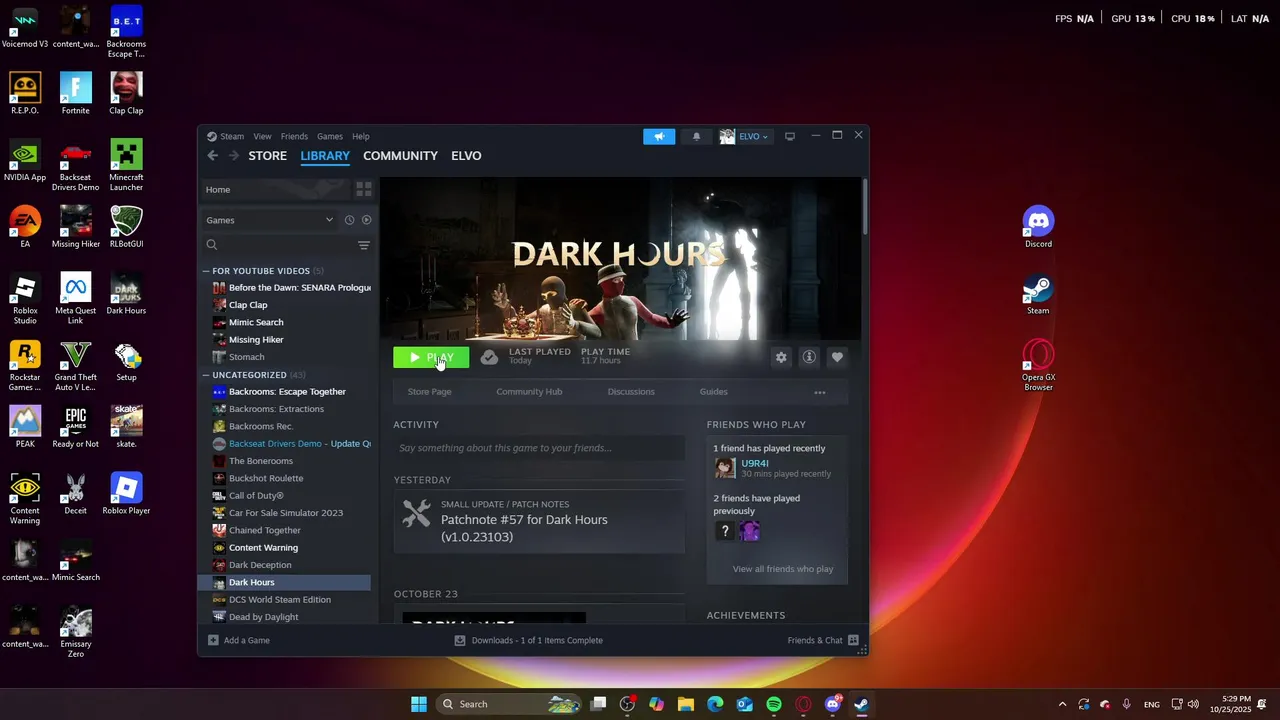1280x720 pixels.
Task: Open the Friends menu
Action: tap(294, 136)
